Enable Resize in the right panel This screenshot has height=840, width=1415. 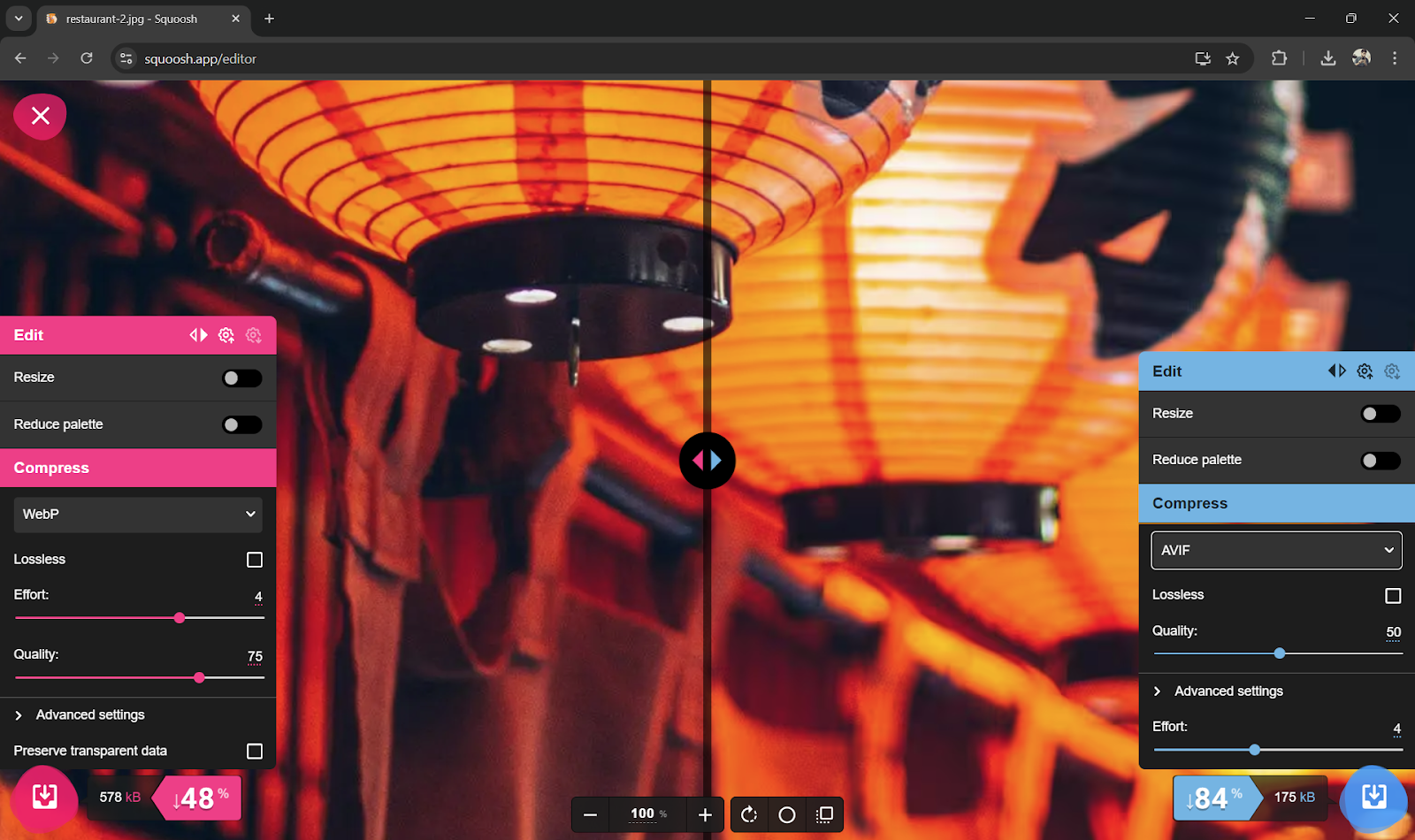pos(1381,414)
